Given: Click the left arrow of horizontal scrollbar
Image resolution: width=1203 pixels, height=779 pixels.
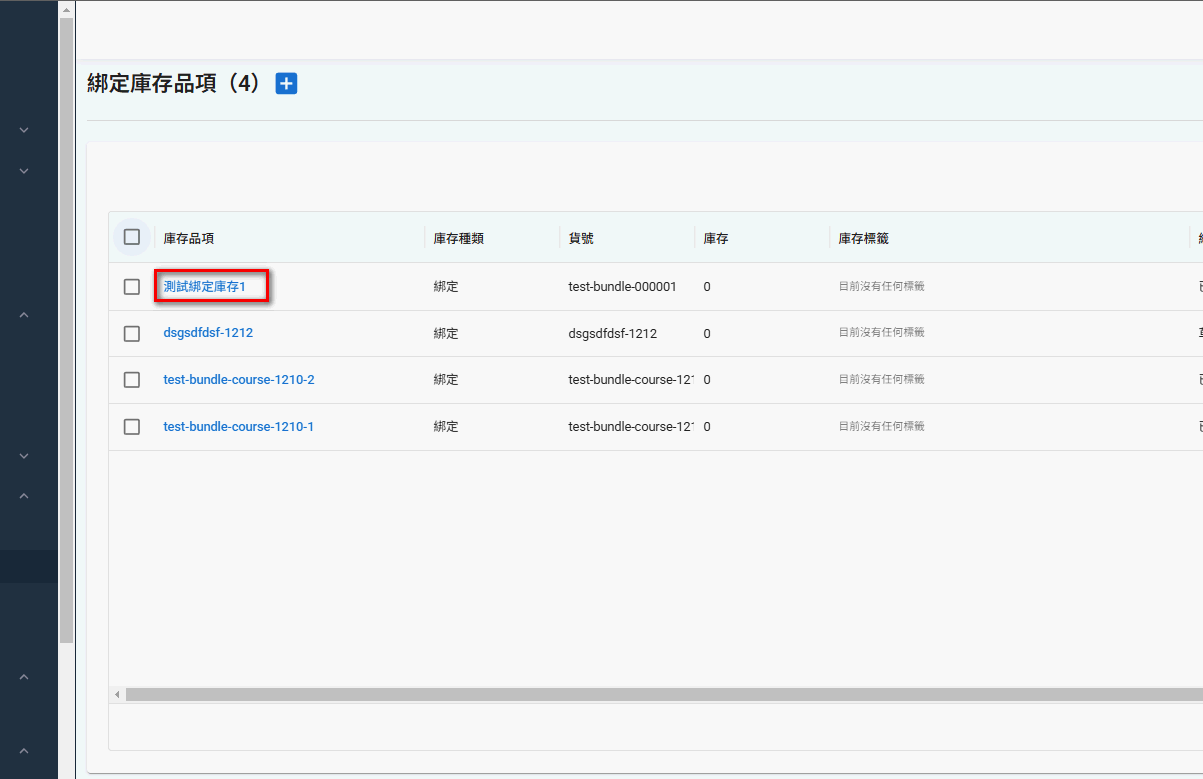Looking at the screenshot, I should pos(117,694).
